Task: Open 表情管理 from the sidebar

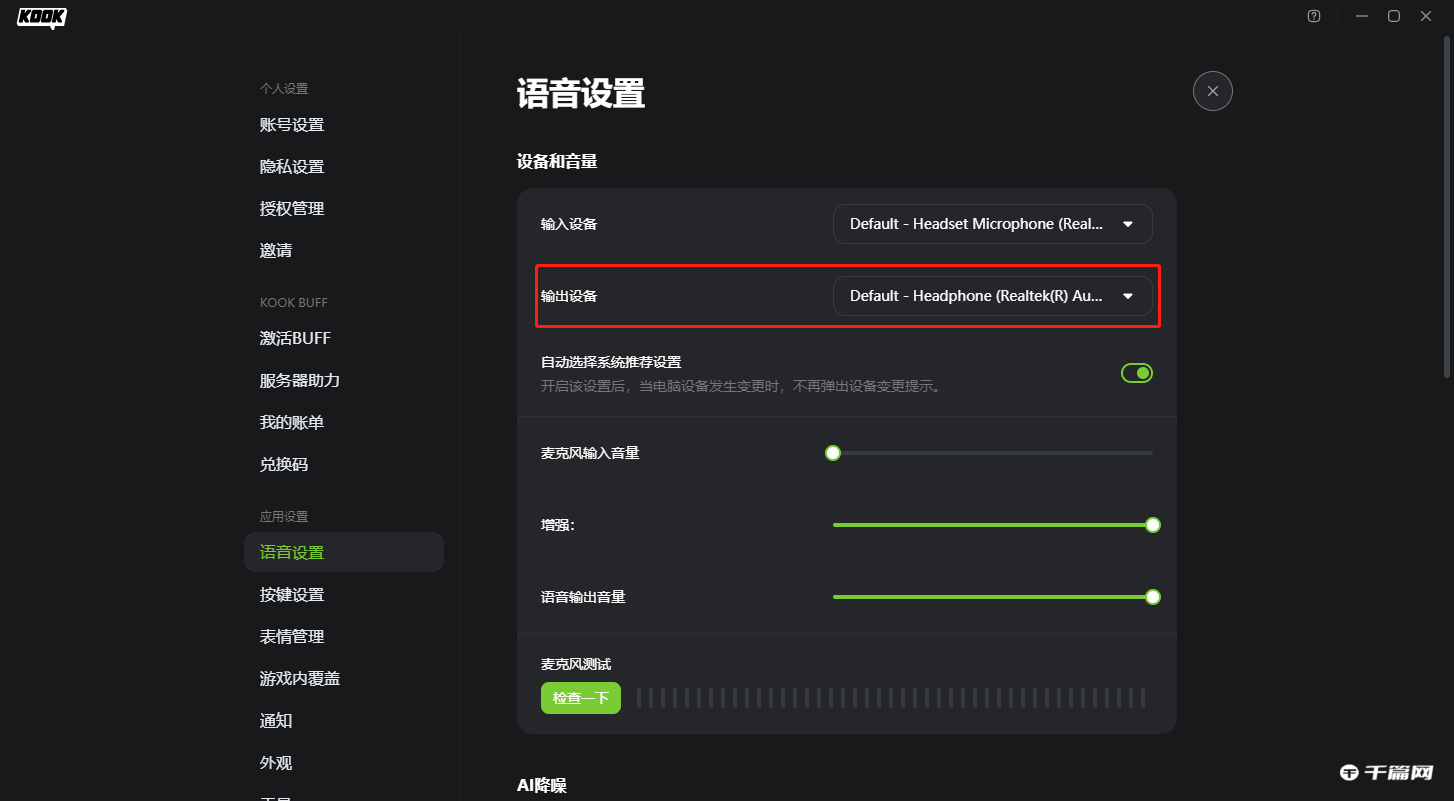Action: pyautogui.click(x=292, y=636)
